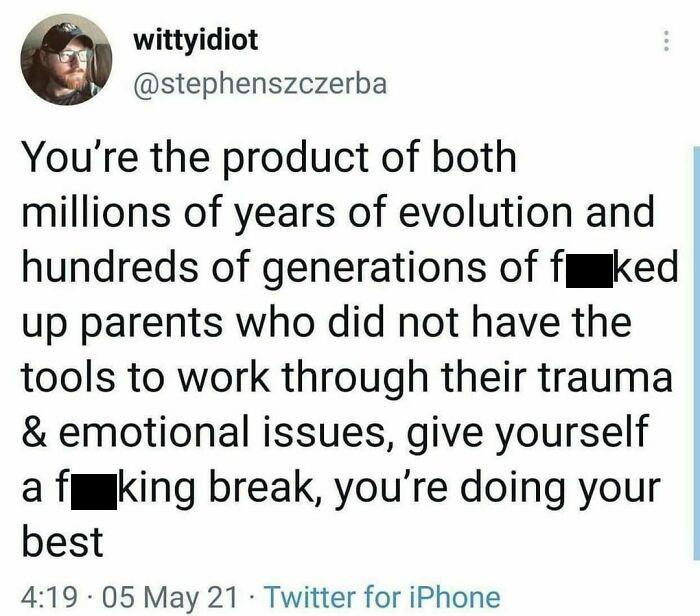
Task: Click the word "tools" in the tweet
Action: tap(65, 382)
